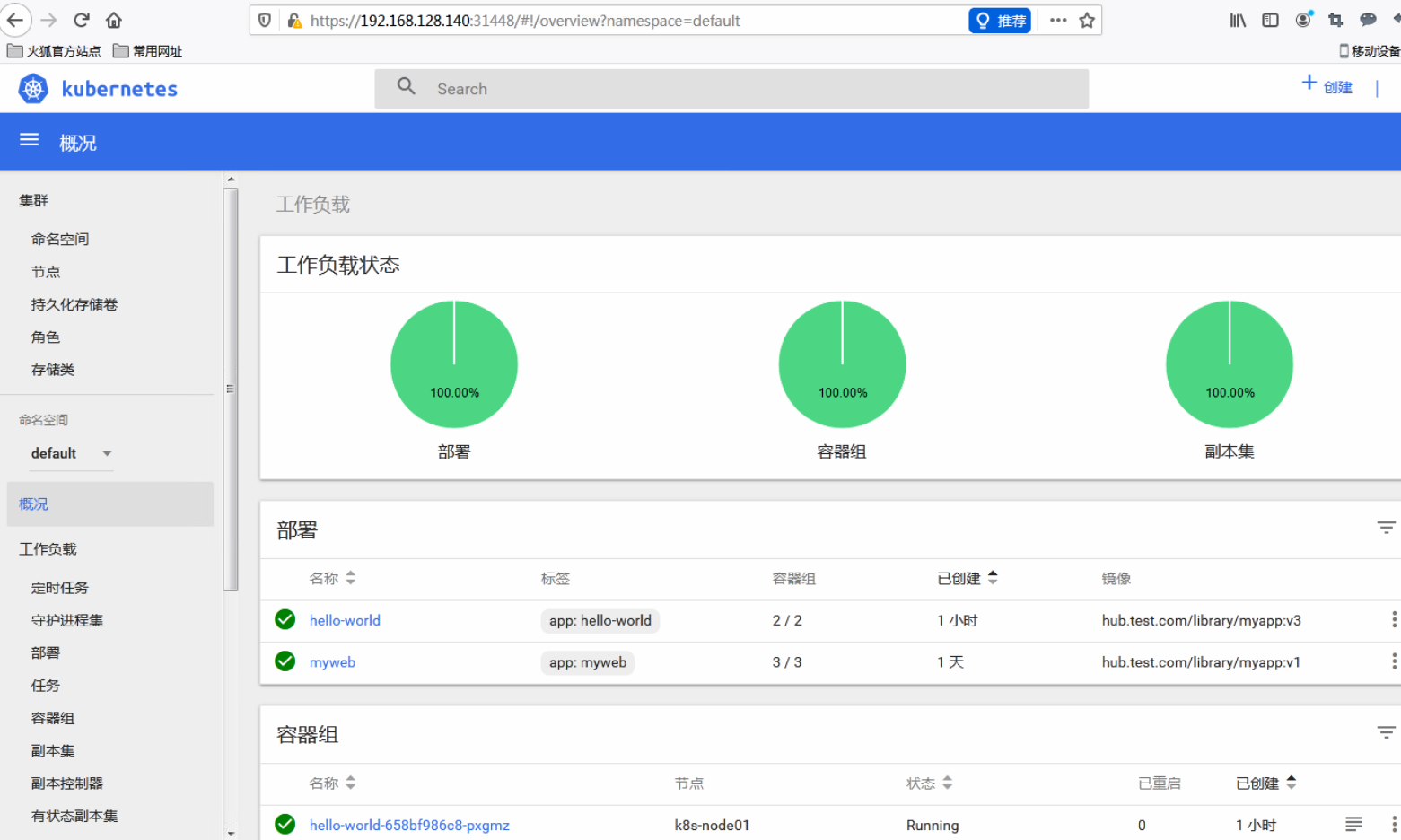View logs icon for hello-world pod
The width and height of the screenshot is (1401, 840).
[1353, 823]
